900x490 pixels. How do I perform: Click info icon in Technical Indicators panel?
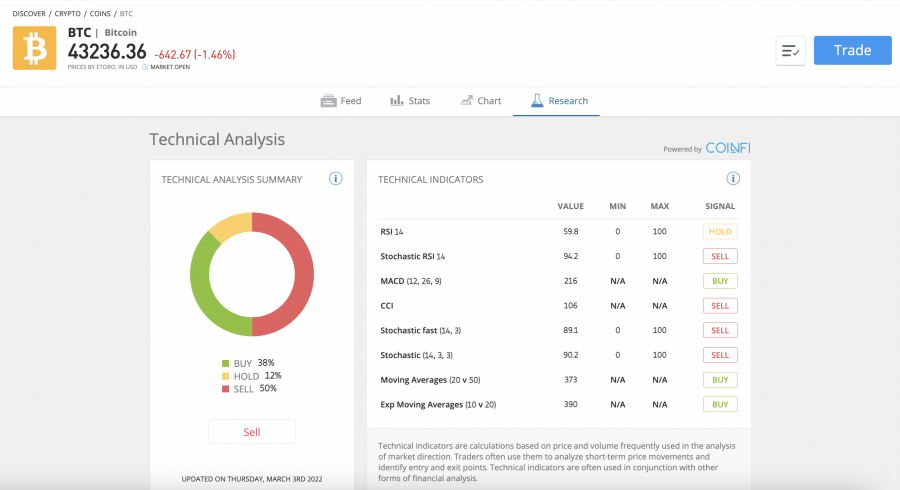point(733,178)
